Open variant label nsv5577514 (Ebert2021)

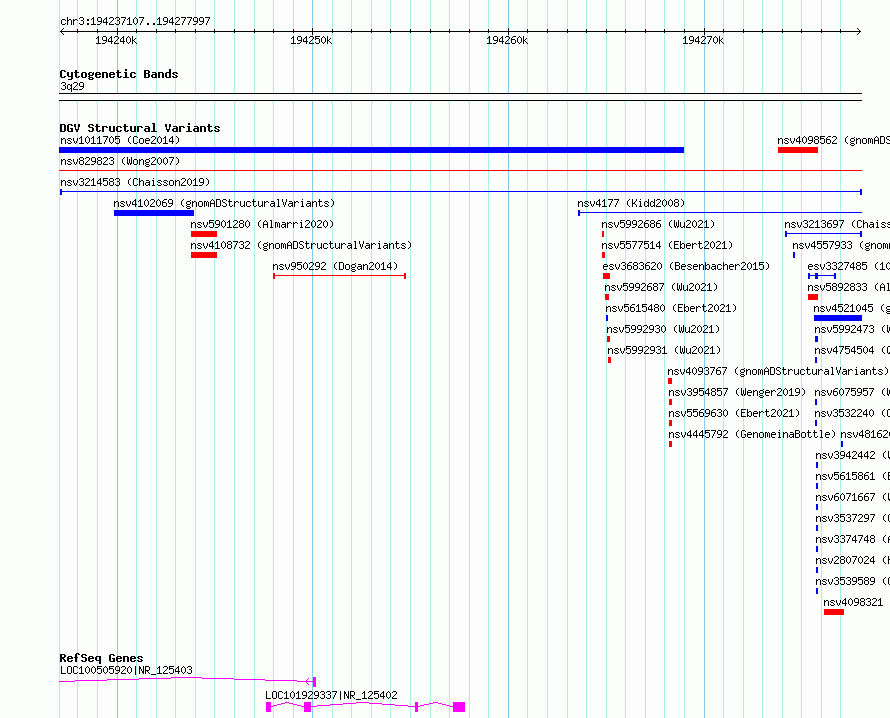click(x=667, y=245)
